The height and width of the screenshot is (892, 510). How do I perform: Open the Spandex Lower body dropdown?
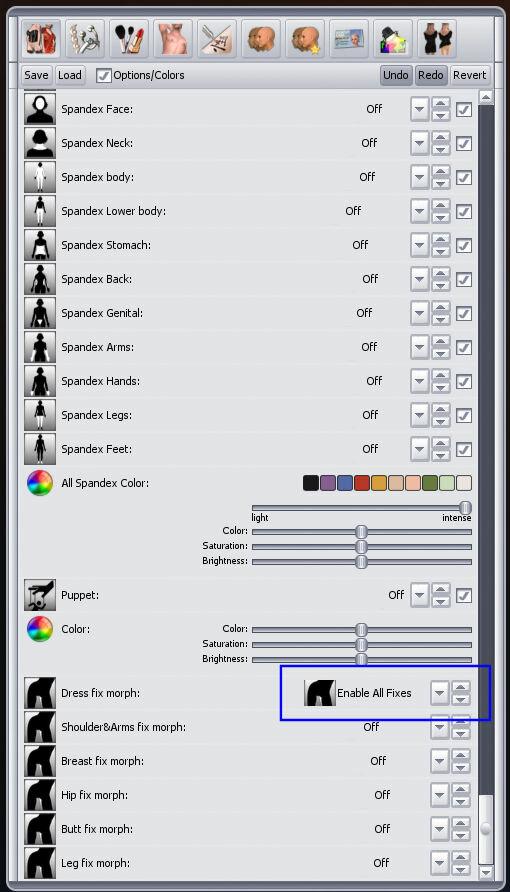tap(420, 212)
